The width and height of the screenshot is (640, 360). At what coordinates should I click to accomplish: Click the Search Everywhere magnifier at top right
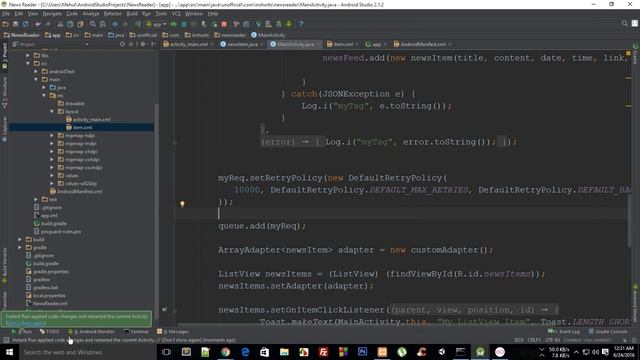[x=624, y=24]
